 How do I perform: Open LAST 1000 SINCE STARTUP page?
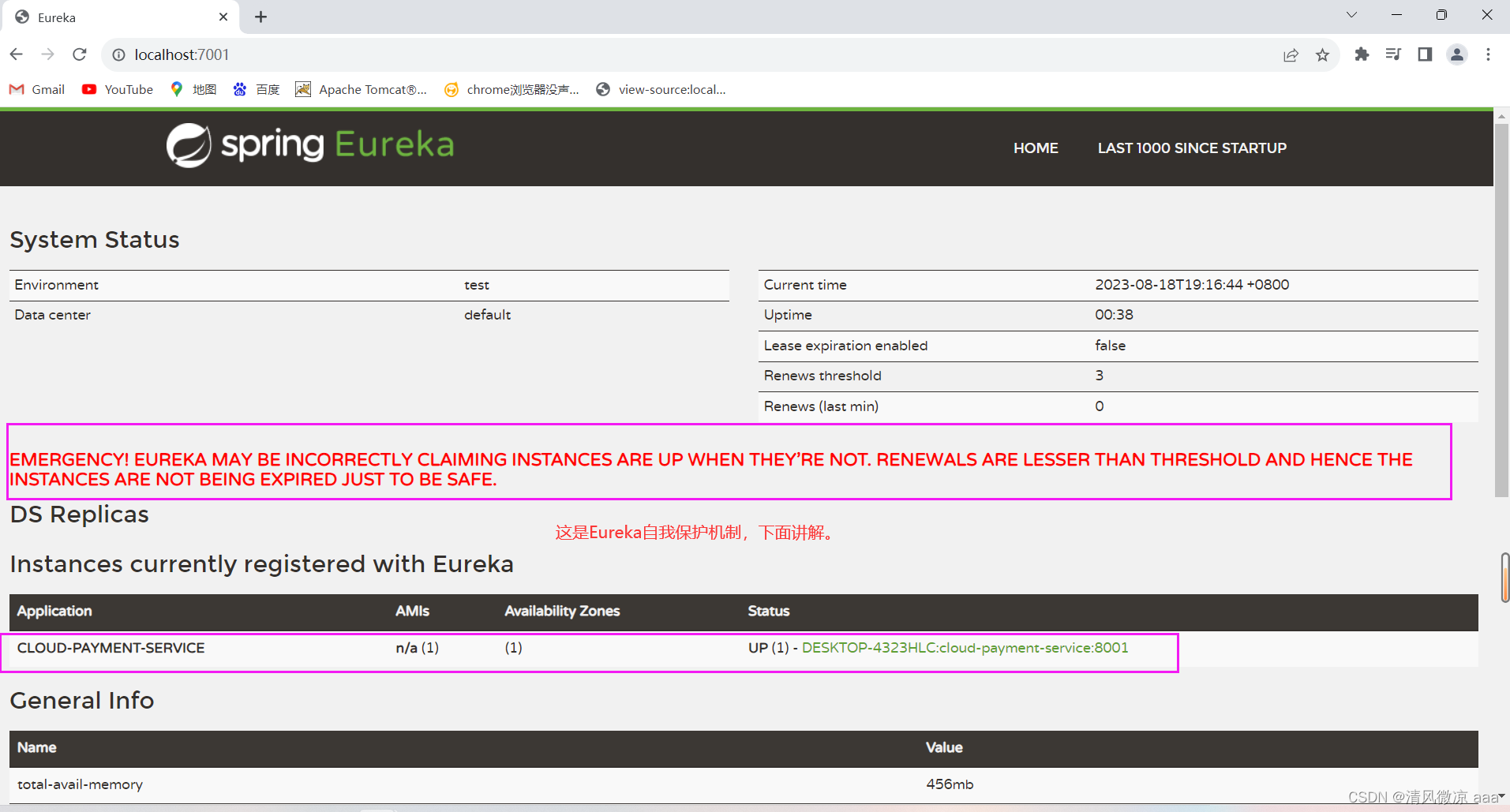(x=1192, y=148)
